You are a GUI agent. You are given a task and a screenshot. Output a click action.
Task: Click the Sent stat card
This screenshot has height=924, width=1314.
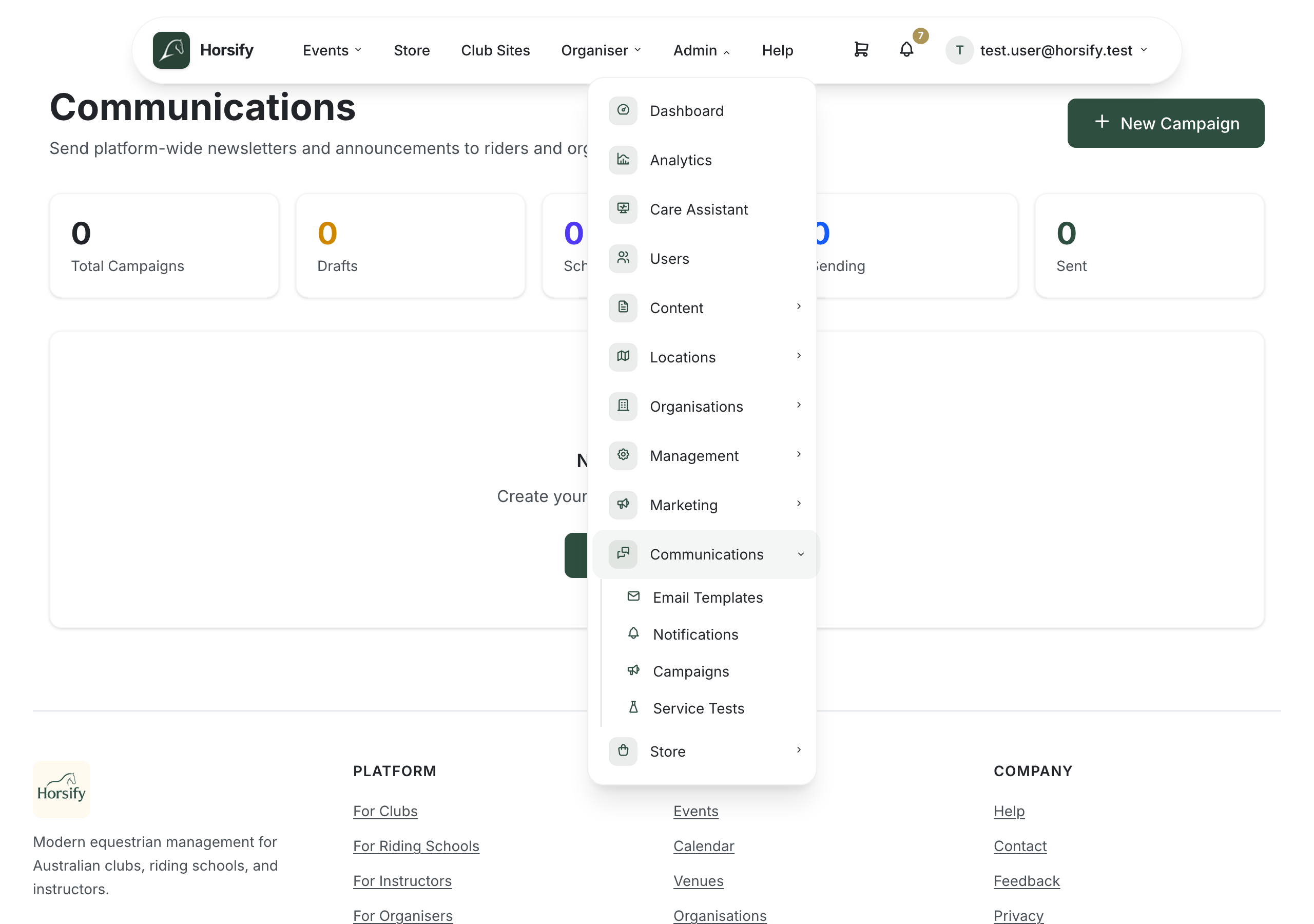(1149, 245)
